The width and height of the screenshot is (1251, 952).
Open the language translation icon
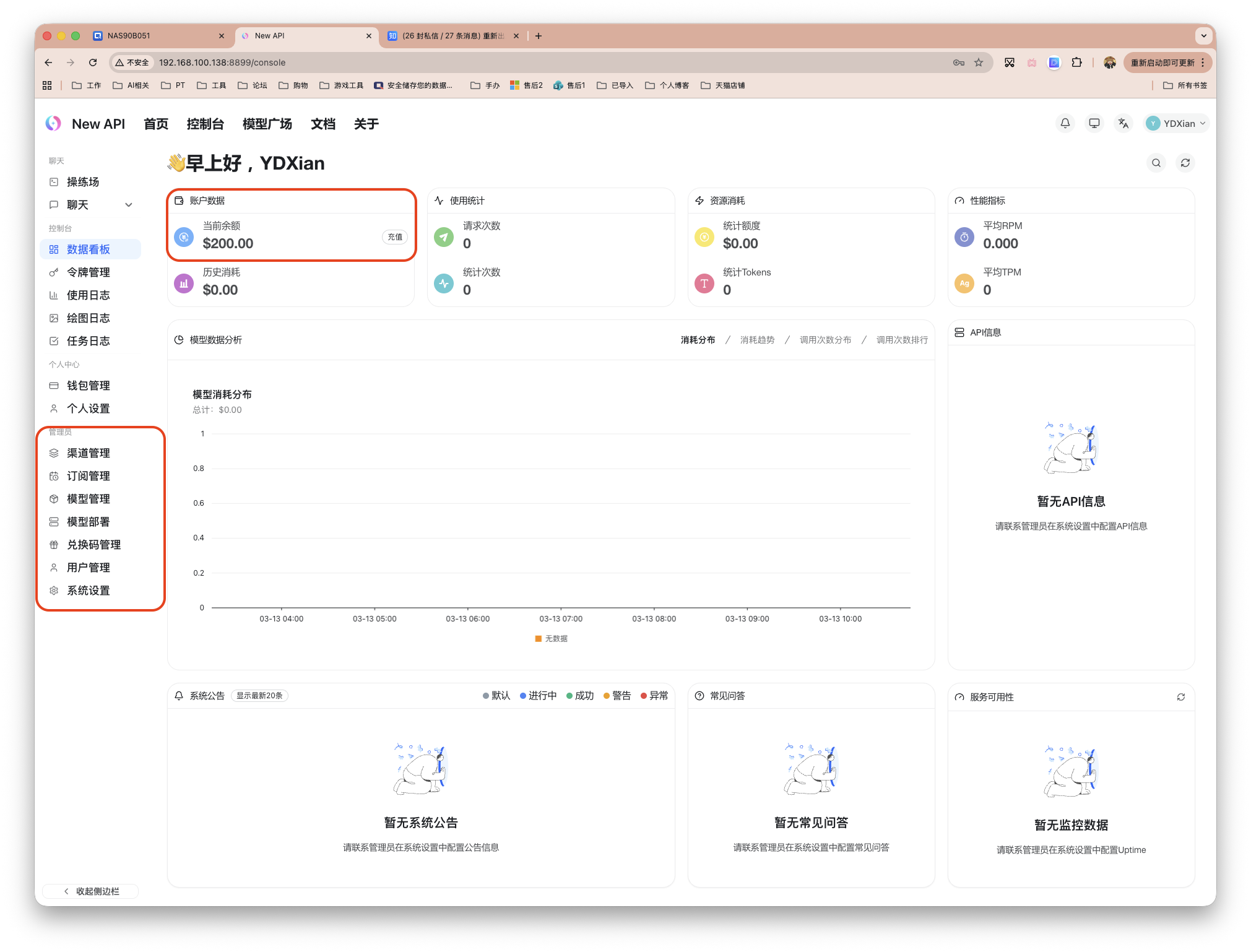[x=1123, y=123]
